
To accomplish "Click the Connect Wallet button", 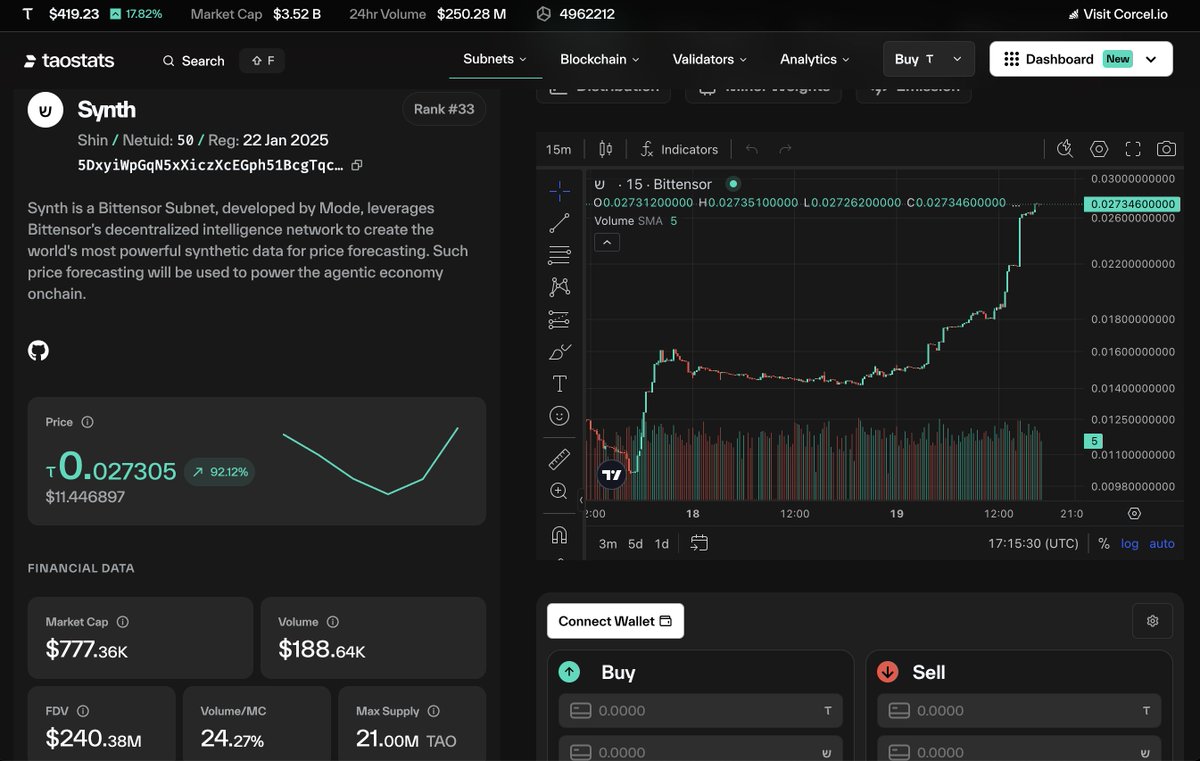I will (x=615, y=621).
